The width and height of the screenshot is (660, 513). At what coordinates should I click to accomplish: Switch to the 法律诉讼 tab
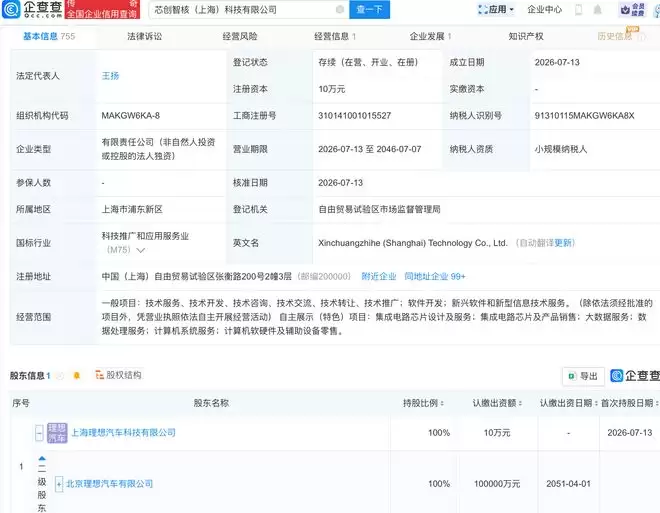(144, 36)
